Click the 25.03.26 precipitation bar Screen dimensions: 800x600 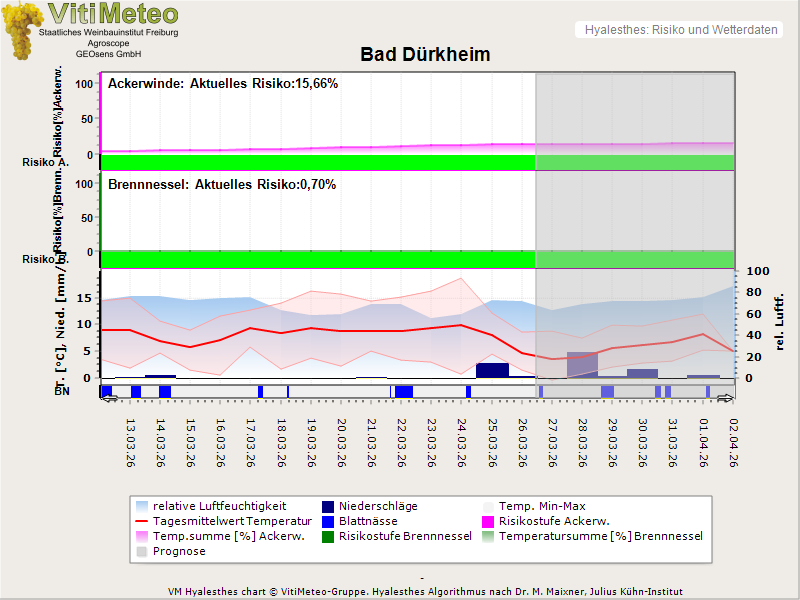(492, 370)
